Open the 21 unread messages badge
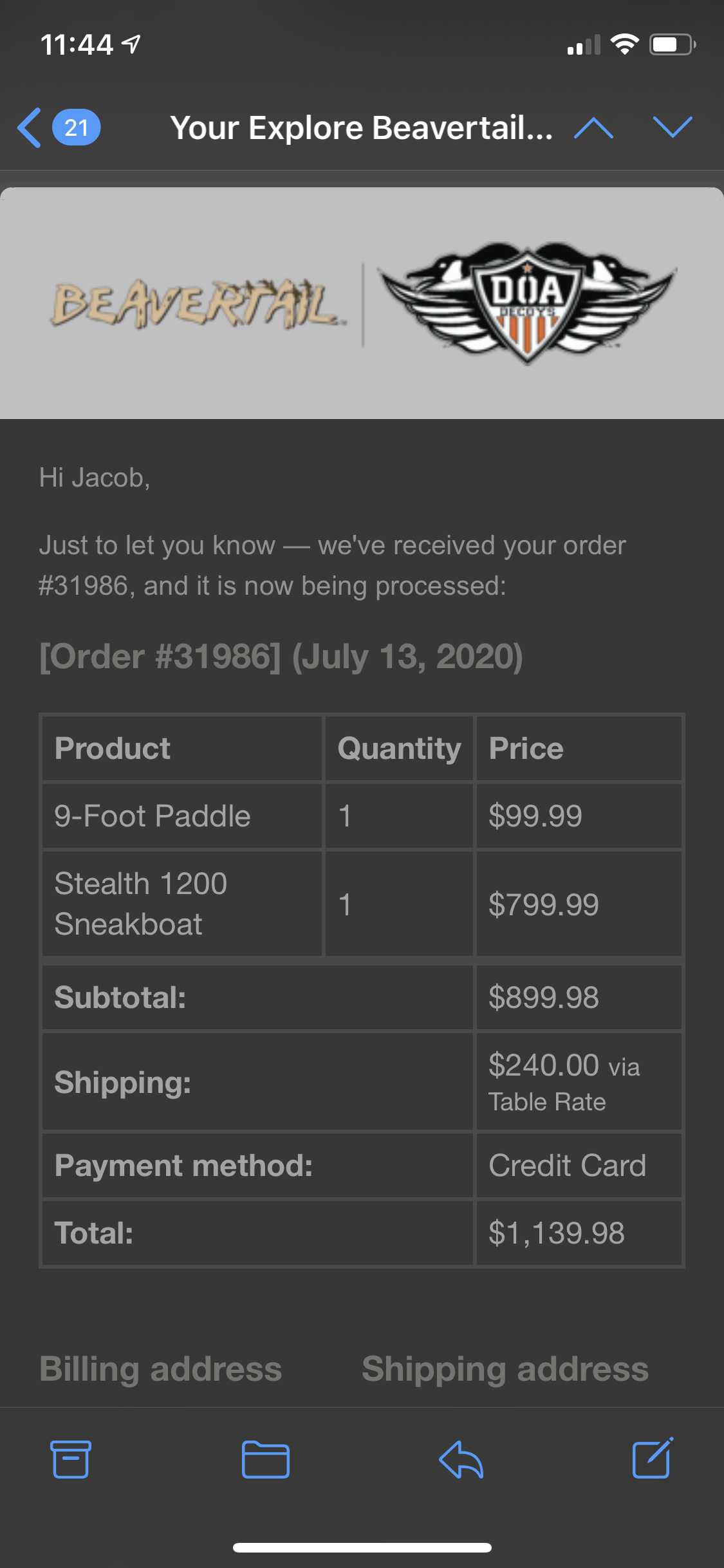Screen dimensions: 724x1568 (76, 127)
